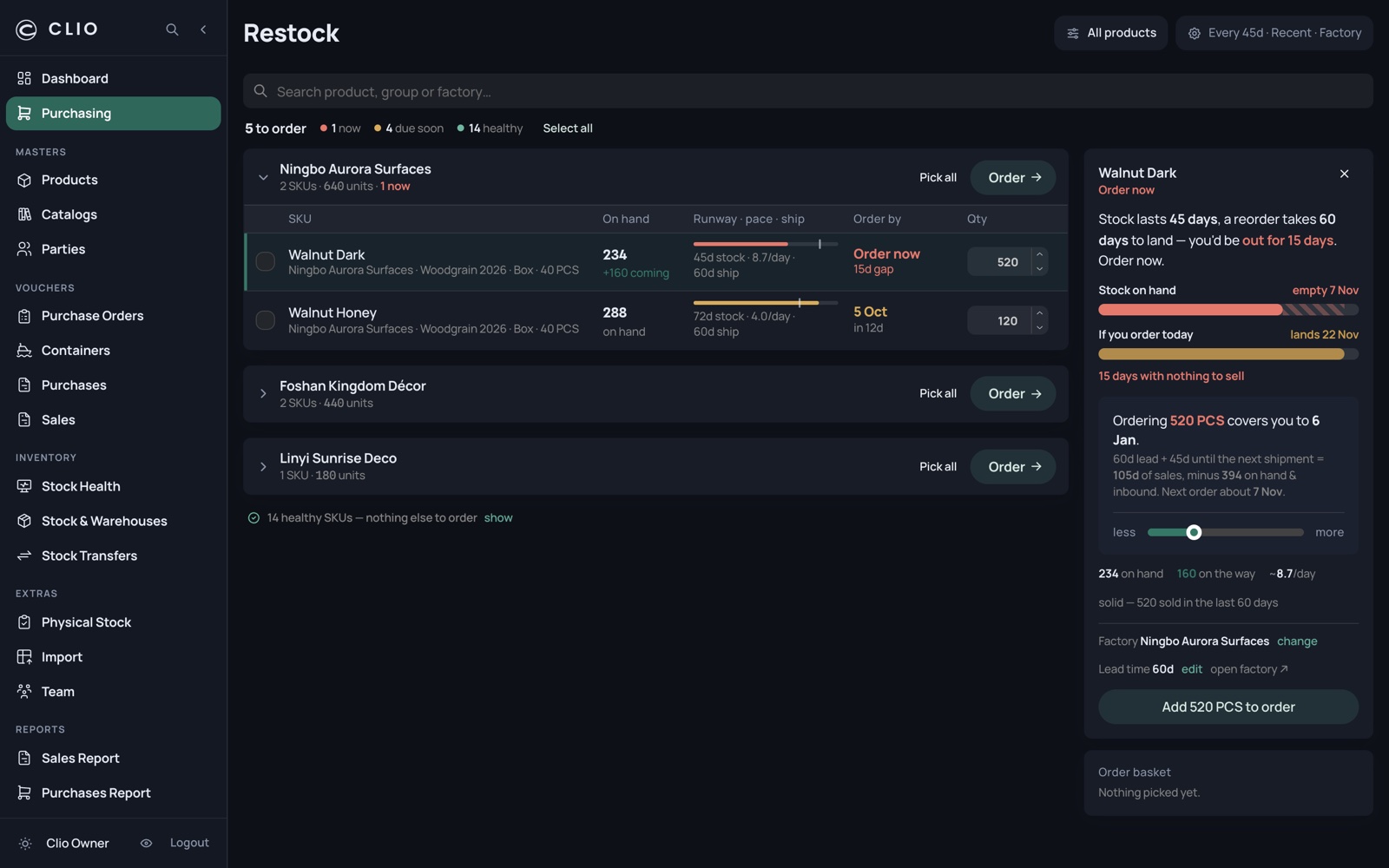
Task: Expand the Foshan Kingdom Décor group
Action: click(263, 394)
